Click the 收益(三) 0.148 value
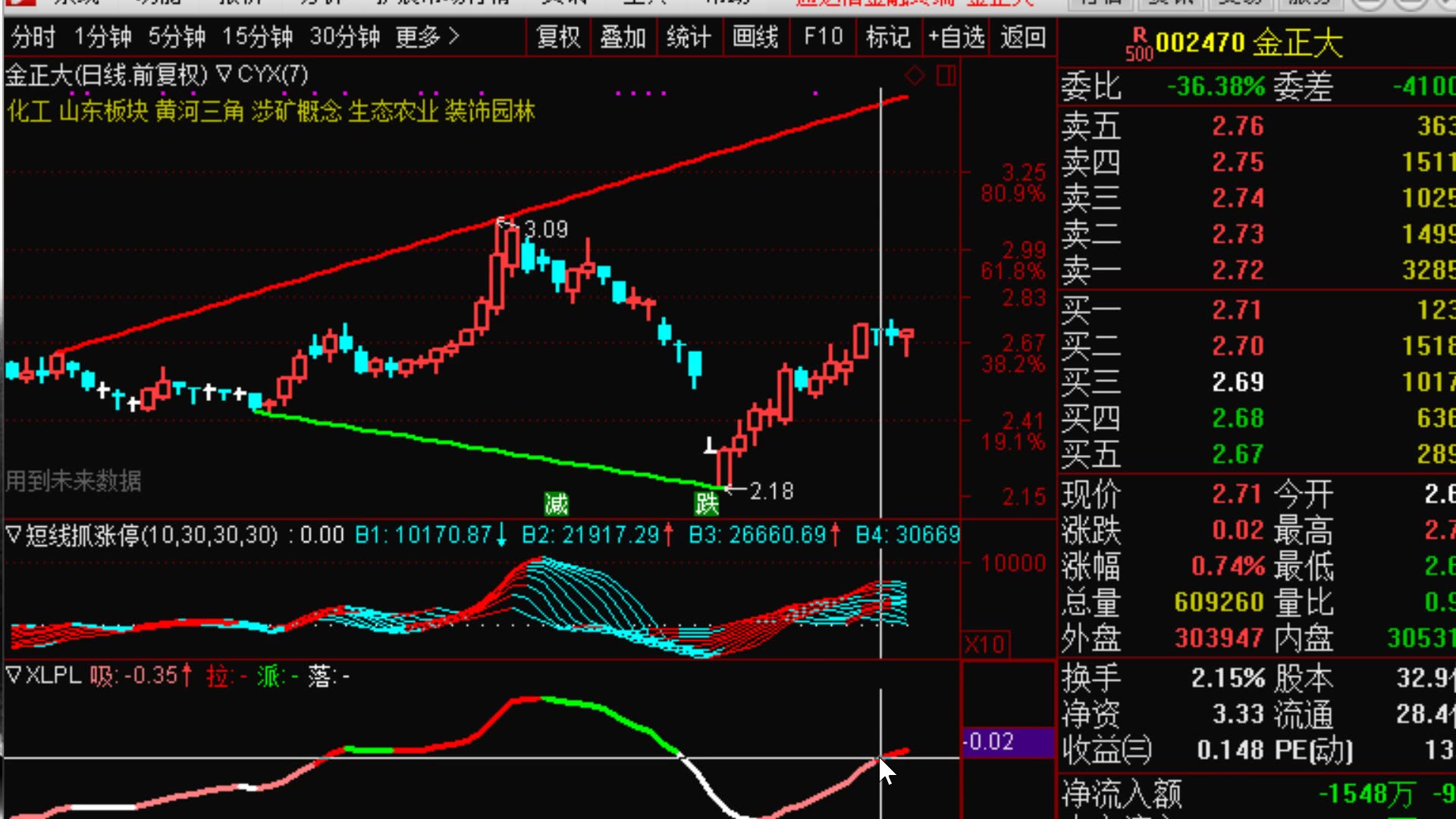The width and height of the screenshot is (1456, 819). coord(1231,751)
